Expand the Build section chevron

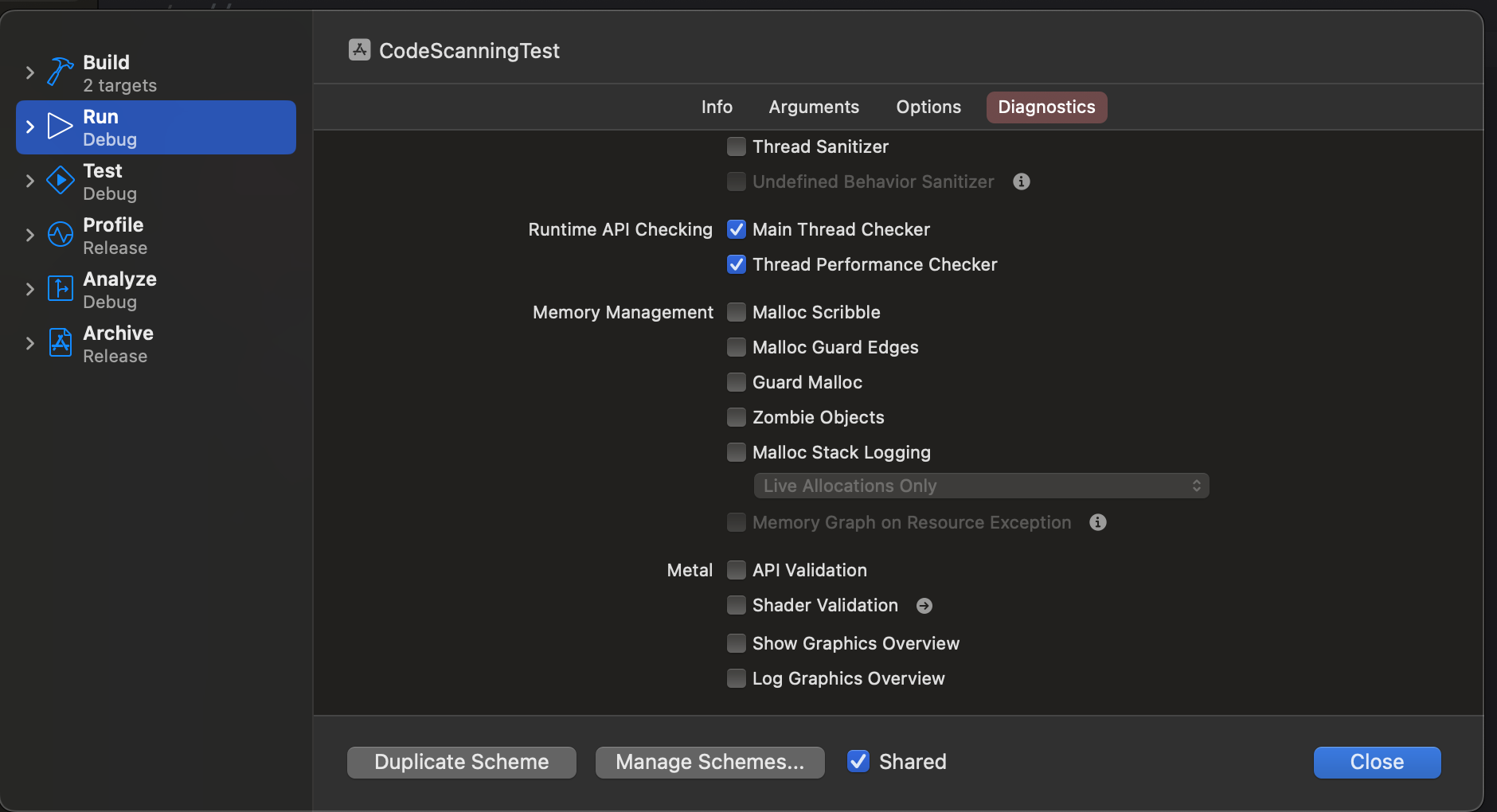tap(30, 72)
